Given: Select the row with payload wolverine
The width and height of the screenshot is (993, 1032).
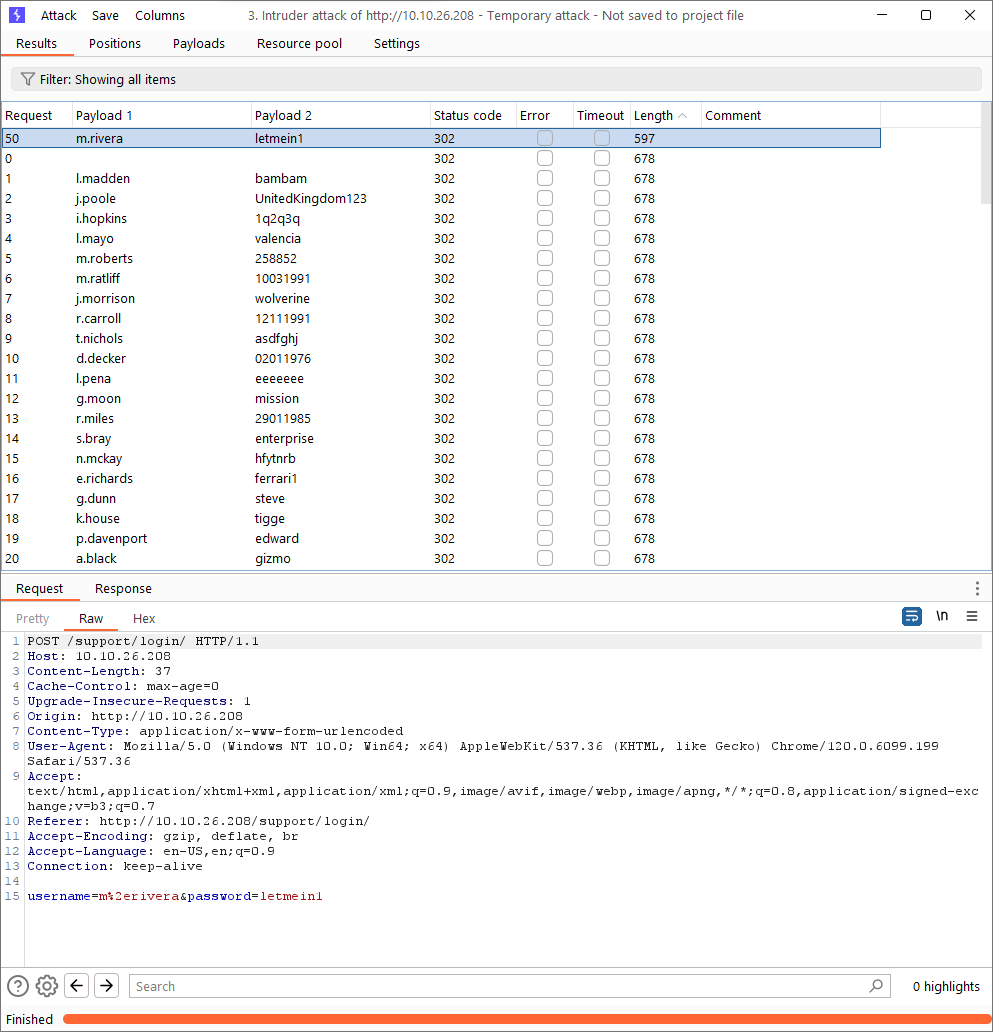Looking at the screenshot, I should pos(441,298).
